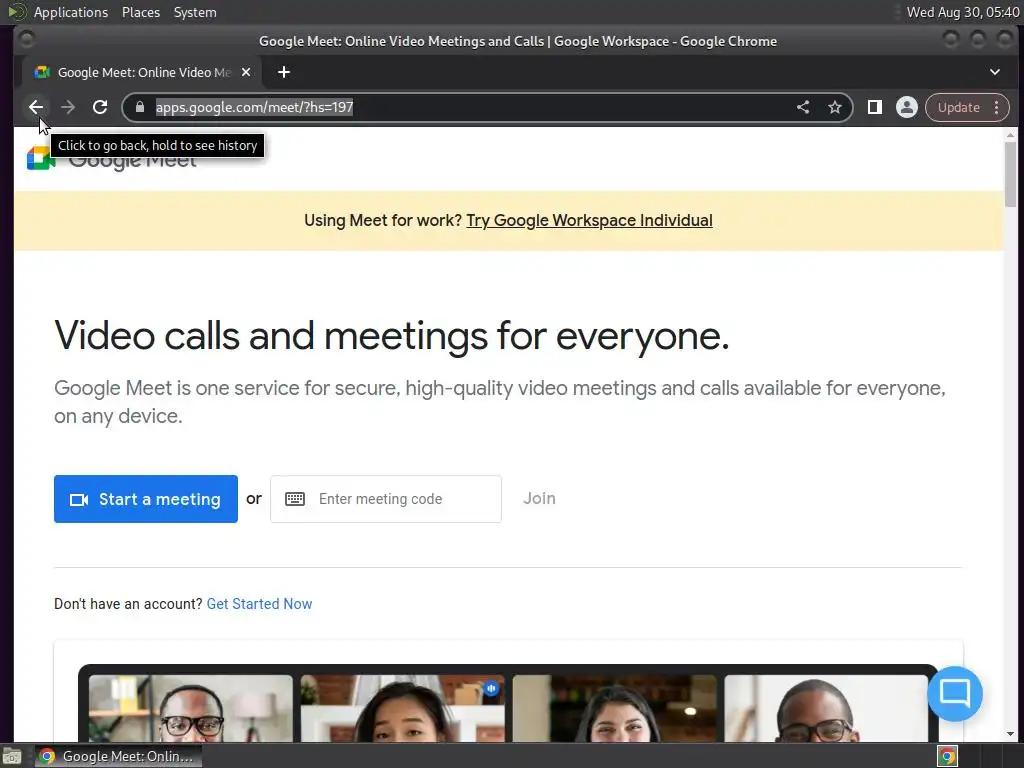Focus the Enter meeting code field

pyautogui.click(x=386, y=499)
